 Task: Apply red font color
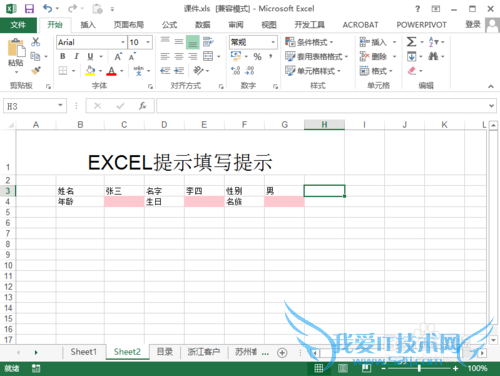coord(111,71)
